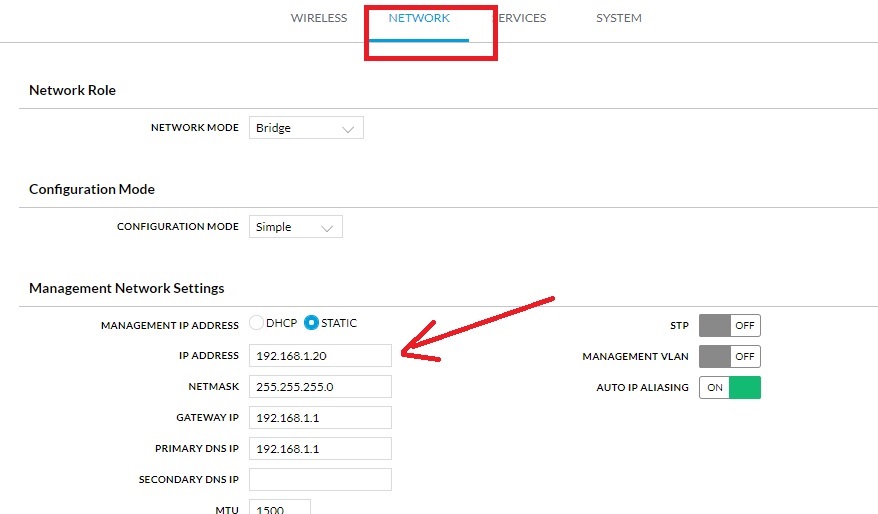Click the MTU value field

click(279, 507)
